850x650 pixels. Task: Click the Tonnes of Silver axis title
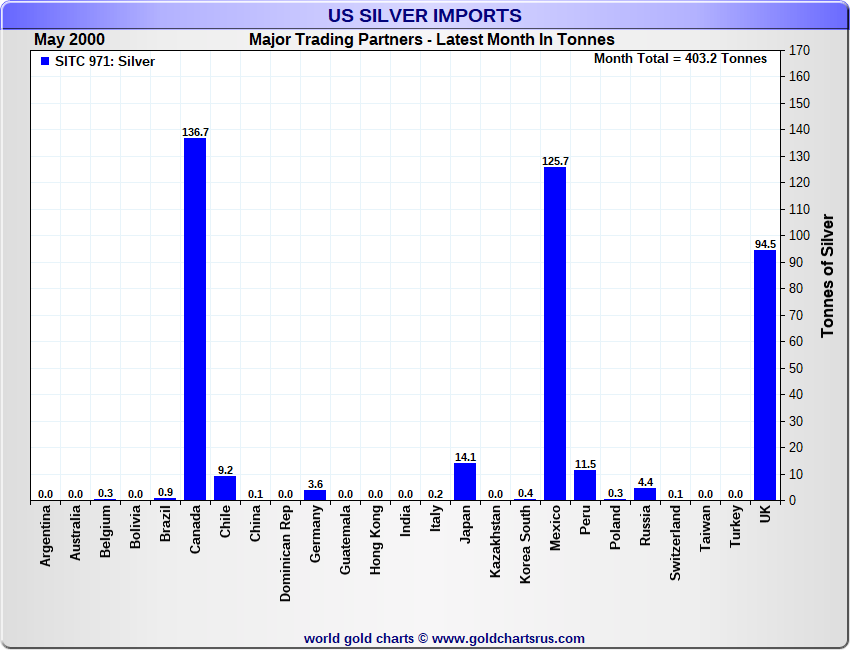[827, 275]
